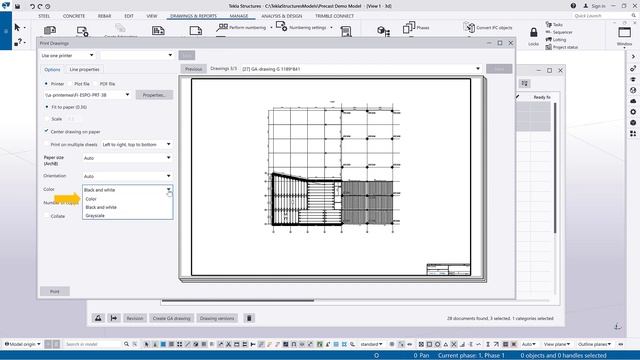Open the Use one printer dropdown
Screen dimensions: 640x360
tap(68, 55)
